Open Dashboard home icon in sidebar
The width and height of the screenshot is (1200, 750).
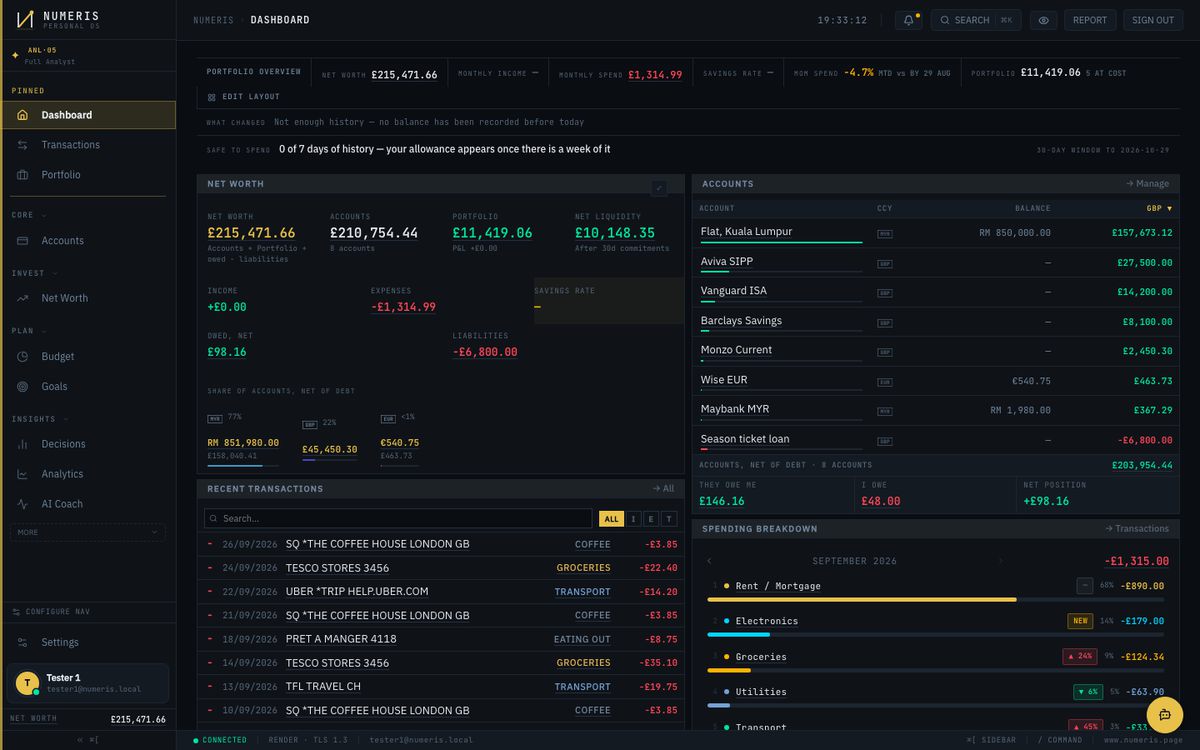pos(22,115)
